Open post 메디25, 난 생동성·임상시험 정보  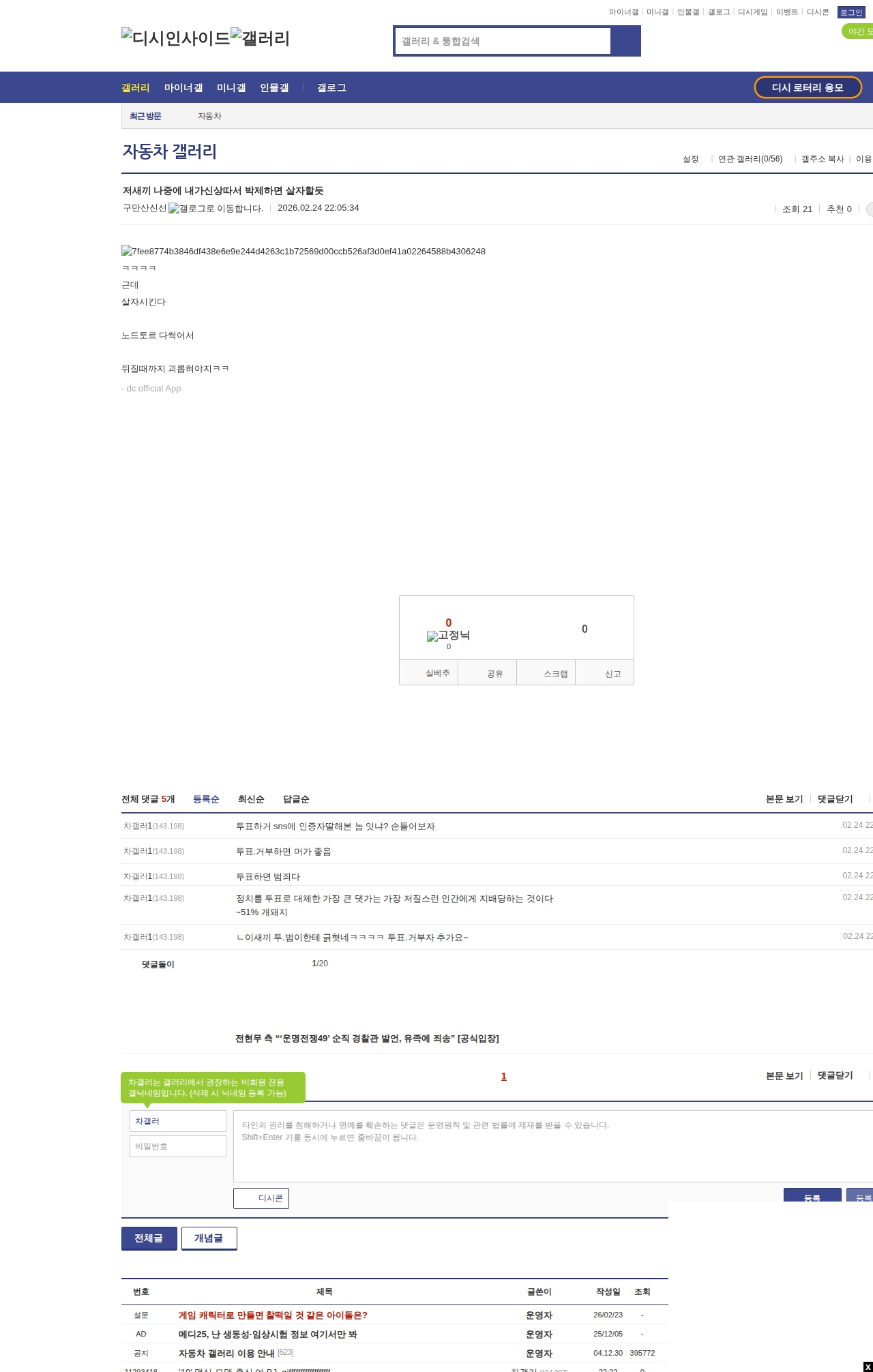(268, 1334)
